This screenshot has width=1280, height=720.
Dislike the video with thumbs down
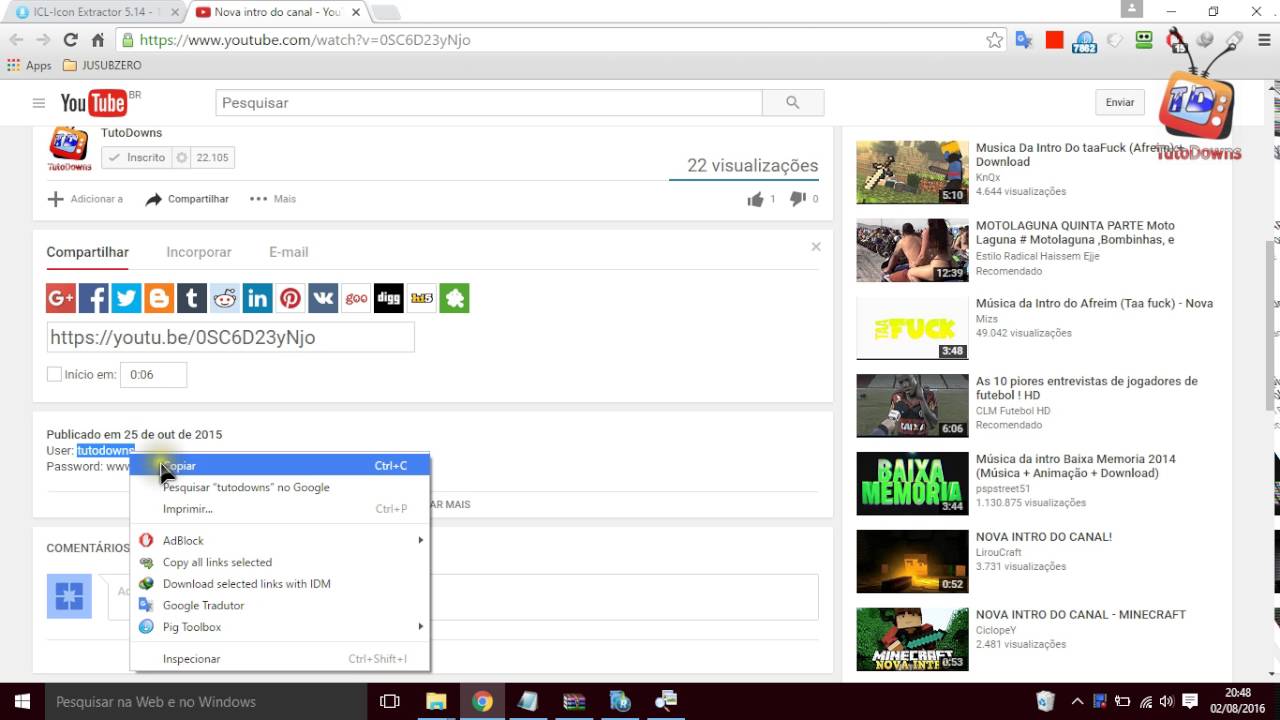(x=797, y=199)
